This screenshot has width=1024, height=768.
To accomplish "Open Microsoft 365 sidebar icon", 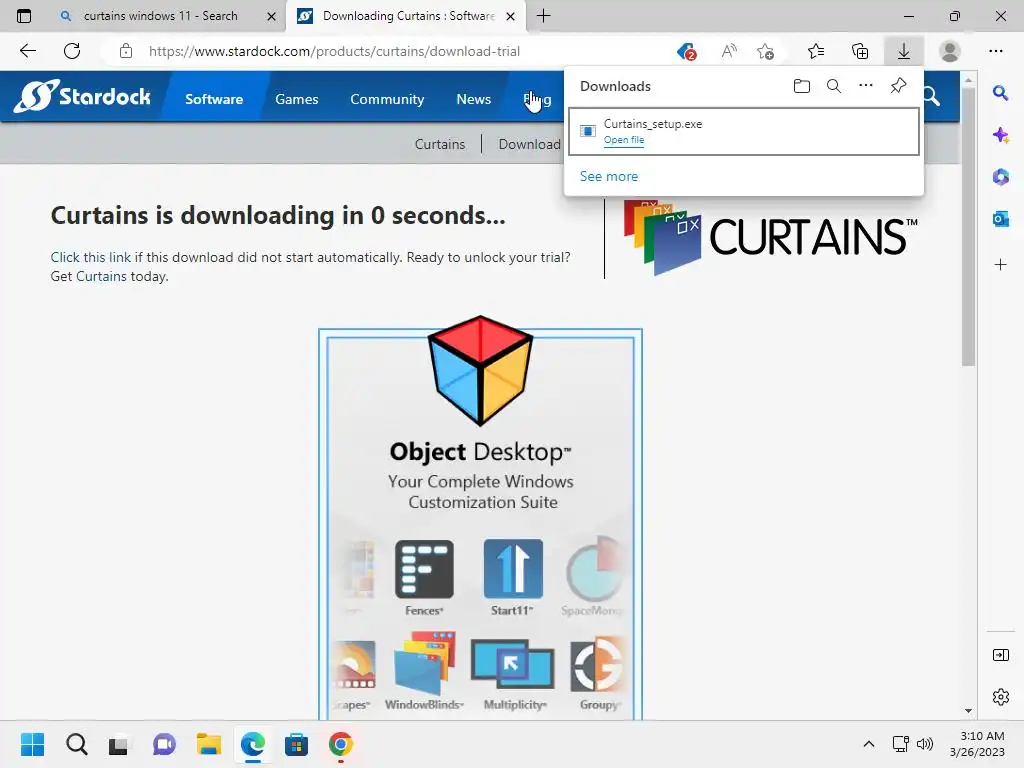I will tap(1000, 177).
